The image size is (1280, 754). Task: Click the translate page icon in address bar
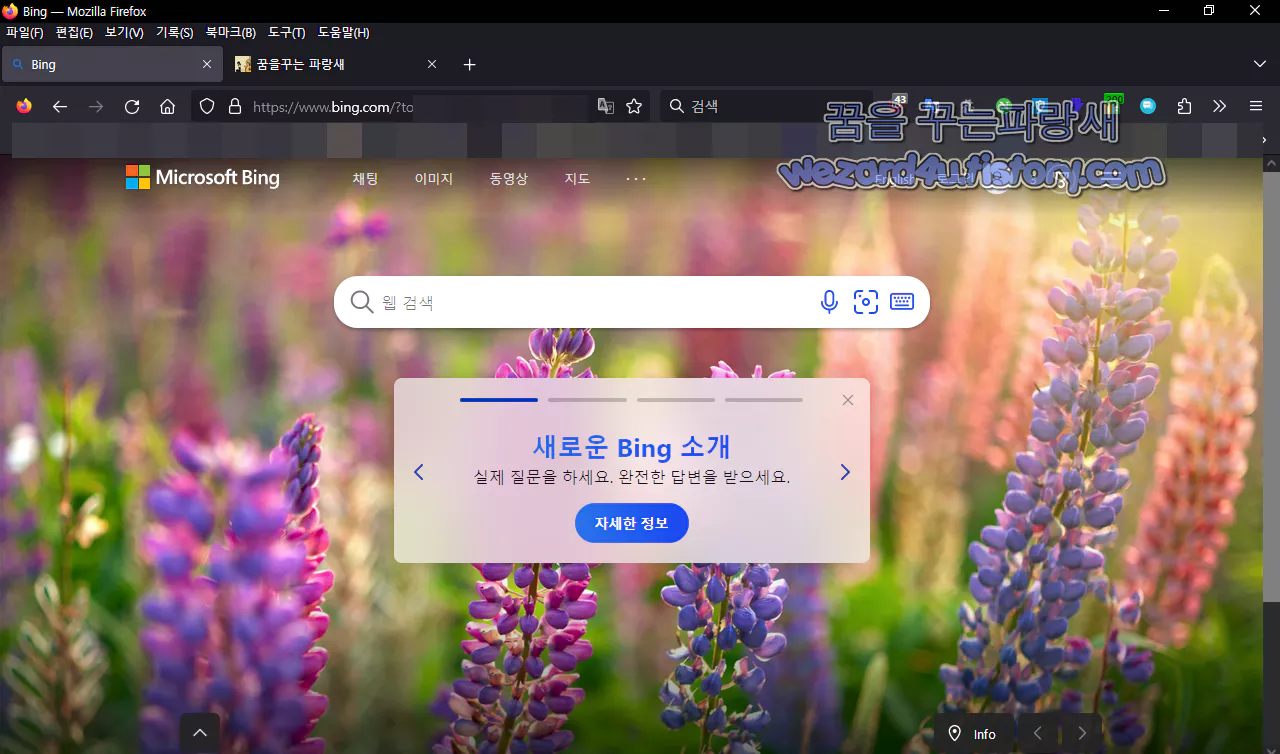coord(606,106)
